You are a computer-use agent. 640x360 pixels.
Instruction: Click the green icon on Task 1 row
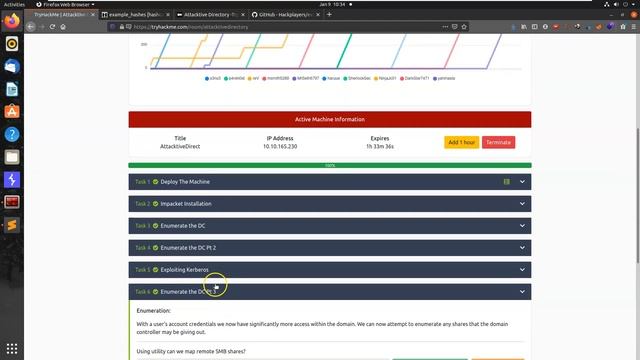(507, 182)
